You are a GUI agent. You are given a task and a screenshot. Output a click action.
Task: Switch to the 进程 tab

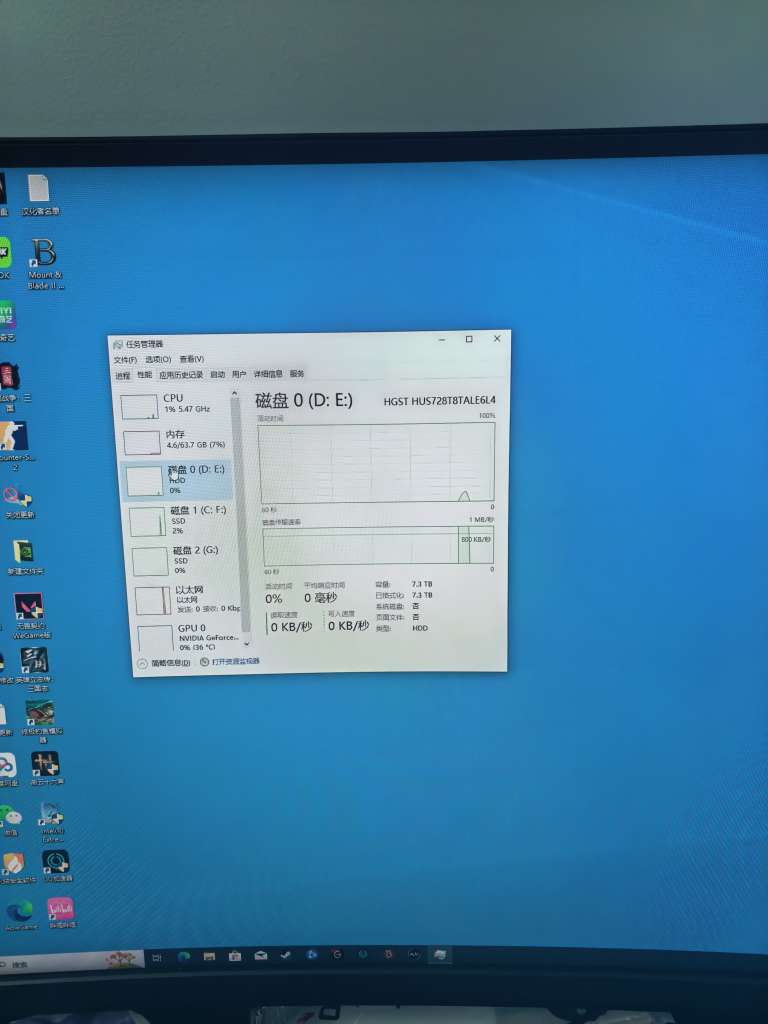(x=123, y=376)
